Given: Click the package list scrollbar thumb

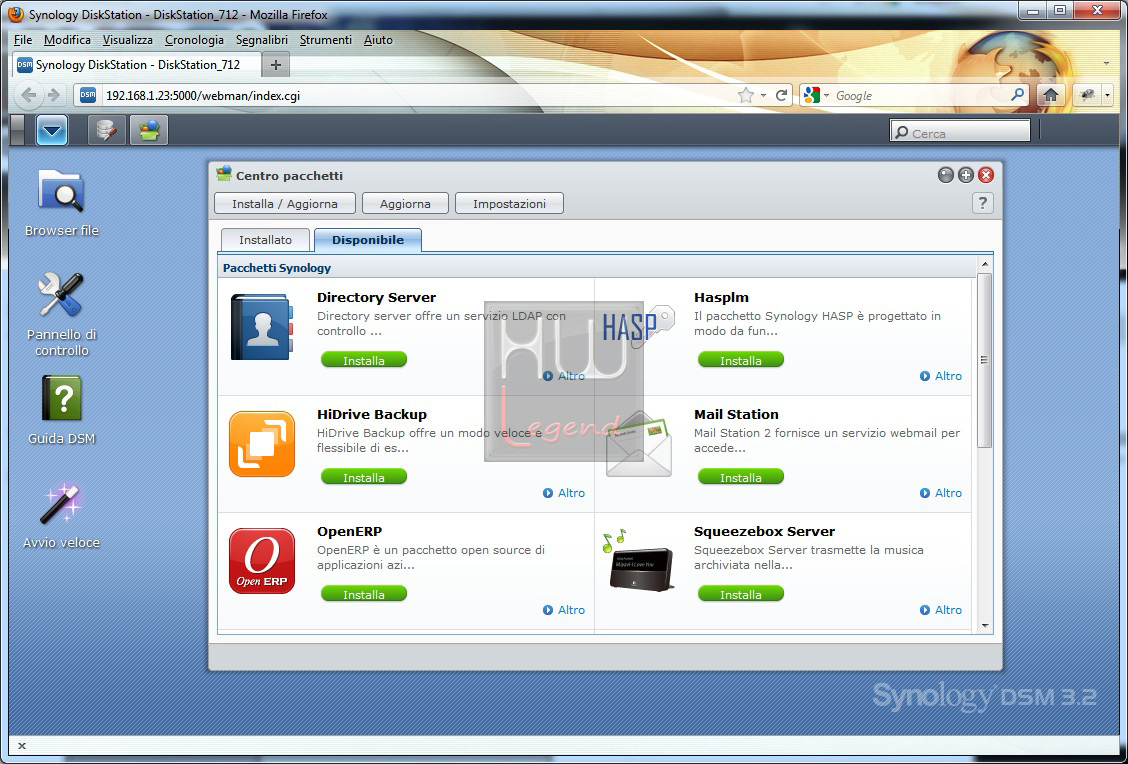Looking at the screenshot, I should tap(984, 360).
